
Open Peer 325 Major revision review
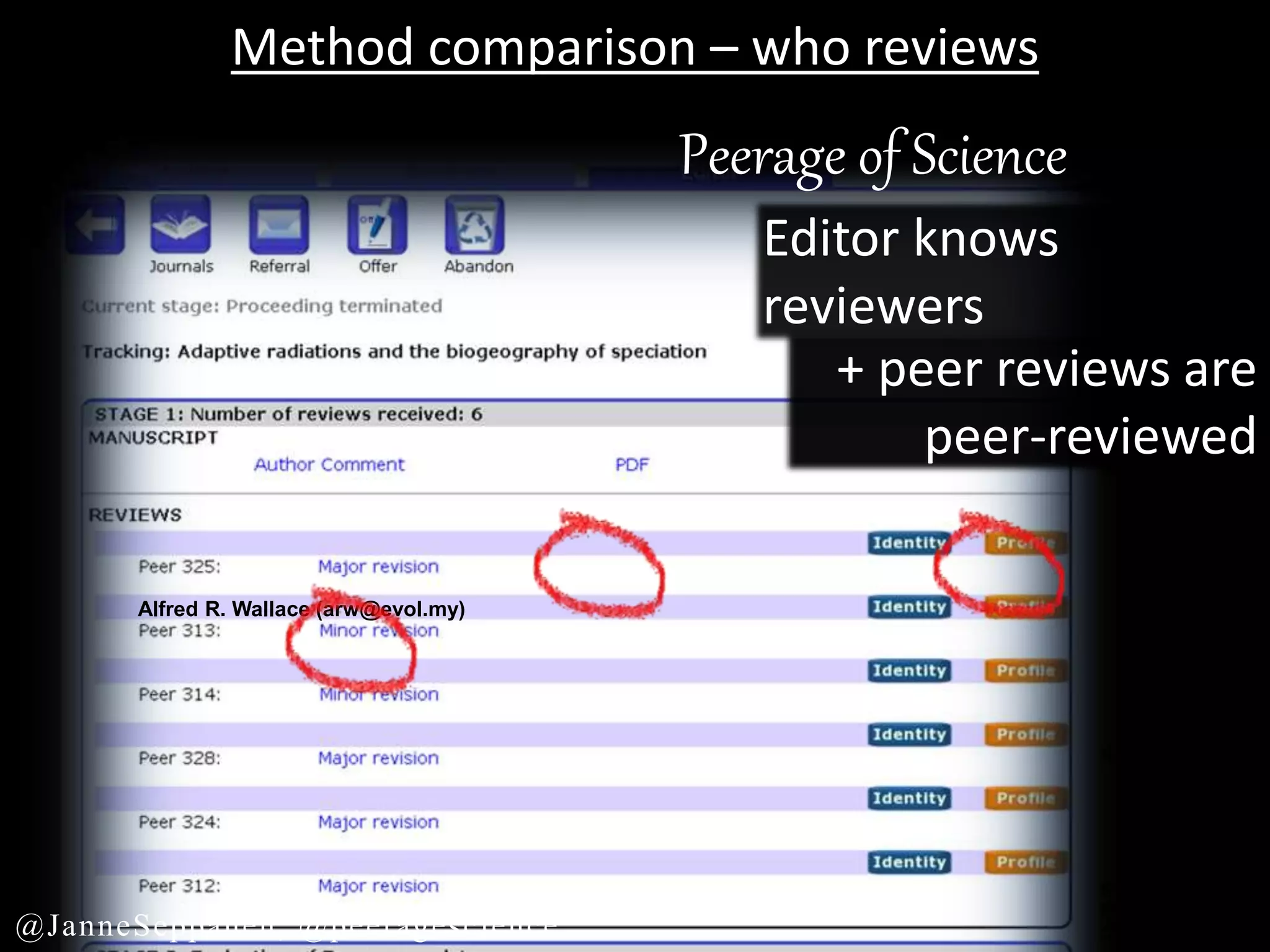pos(378,566)
